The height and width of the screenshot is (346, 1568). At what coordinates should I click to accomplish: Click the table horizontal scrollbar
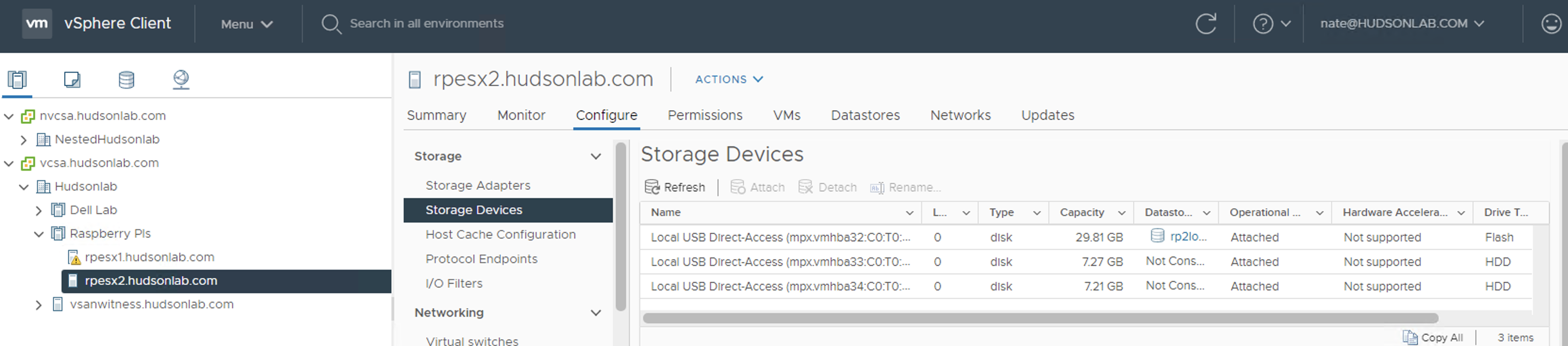1040,318
